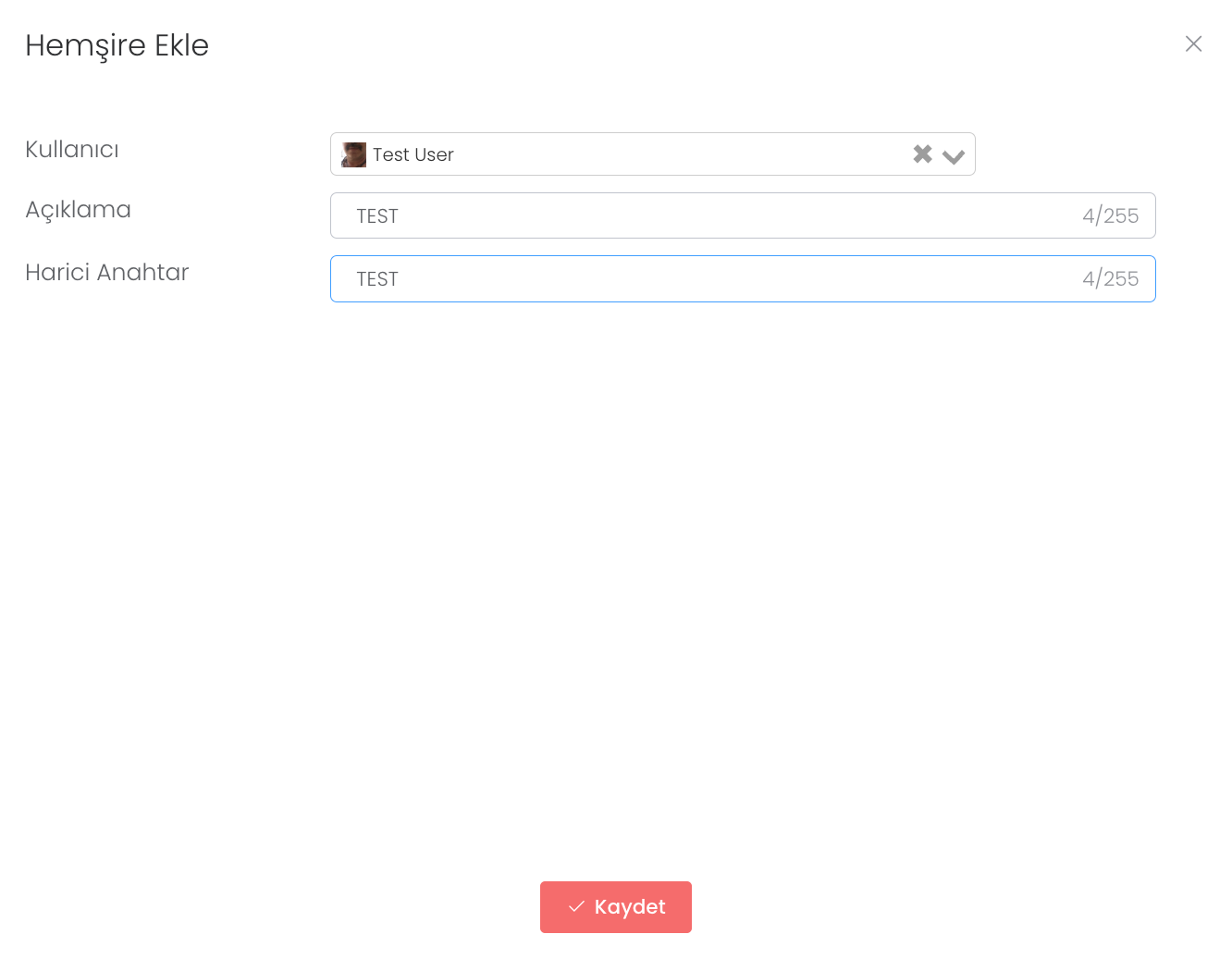
Task: Click the Harici Anahtar field label
Action: pyautogui.click(x=106, y=272)
